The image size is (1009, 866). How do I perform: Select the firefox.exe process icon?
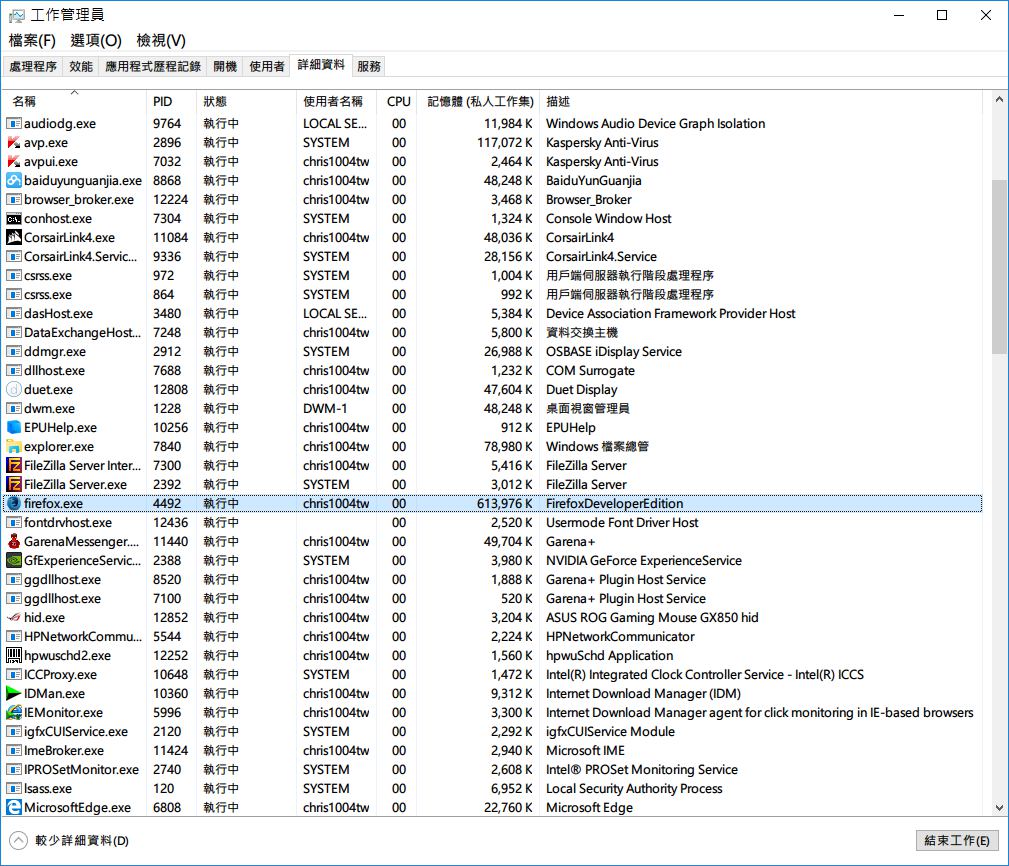coord(14,504)
